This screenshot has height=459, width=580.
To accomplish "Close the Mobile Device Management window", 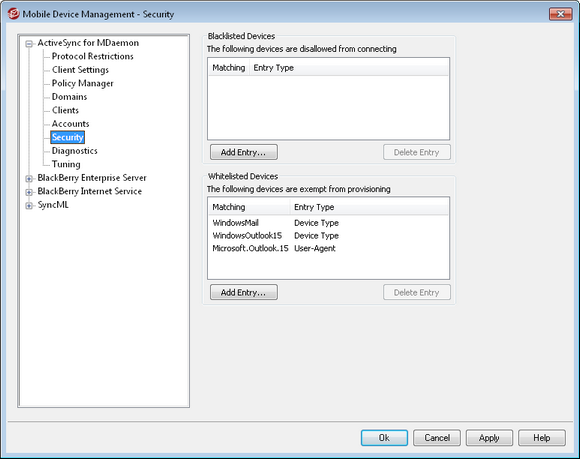I will 560,14.
